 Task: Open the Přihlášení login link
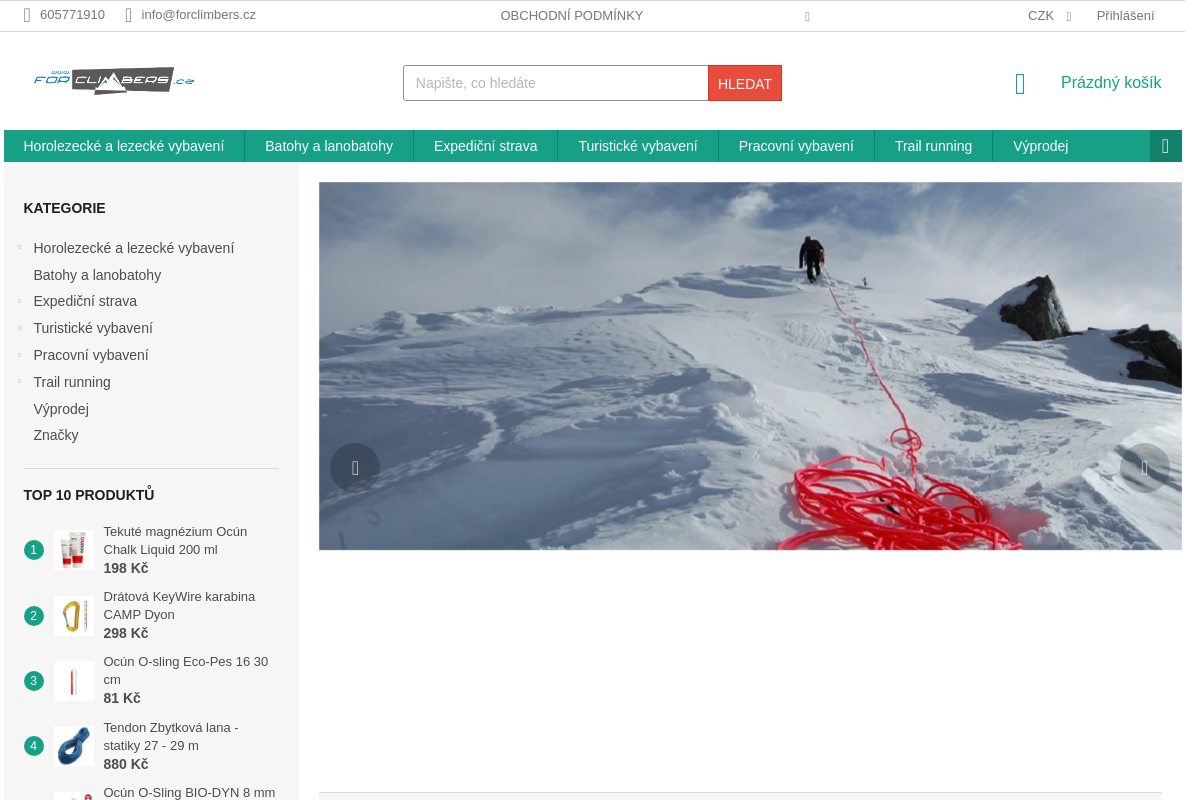point(1124,15)
